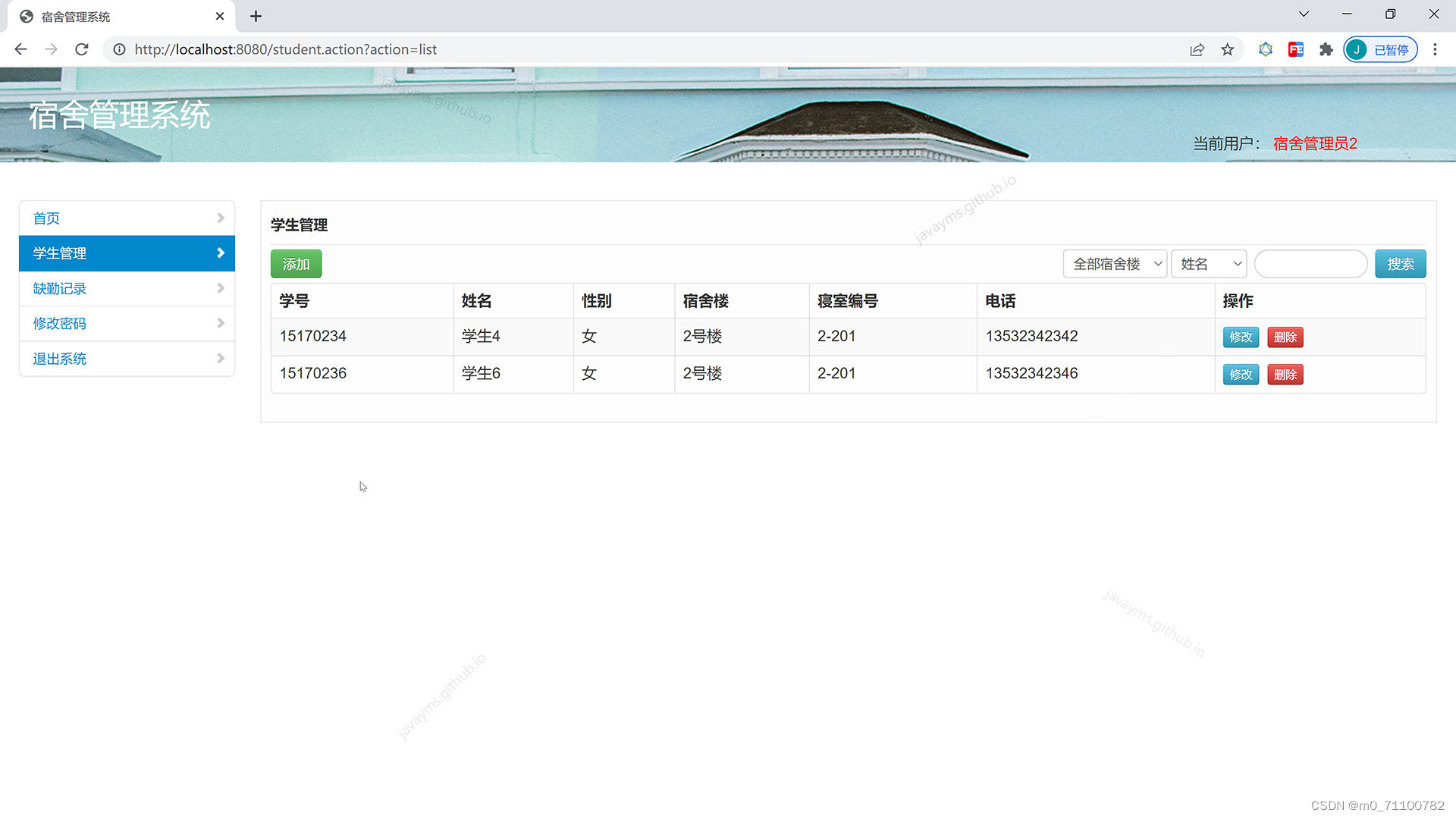Click the browser back arrow
The width and height of the screenshot is (1456, 819).
click(x=20, y=49)
